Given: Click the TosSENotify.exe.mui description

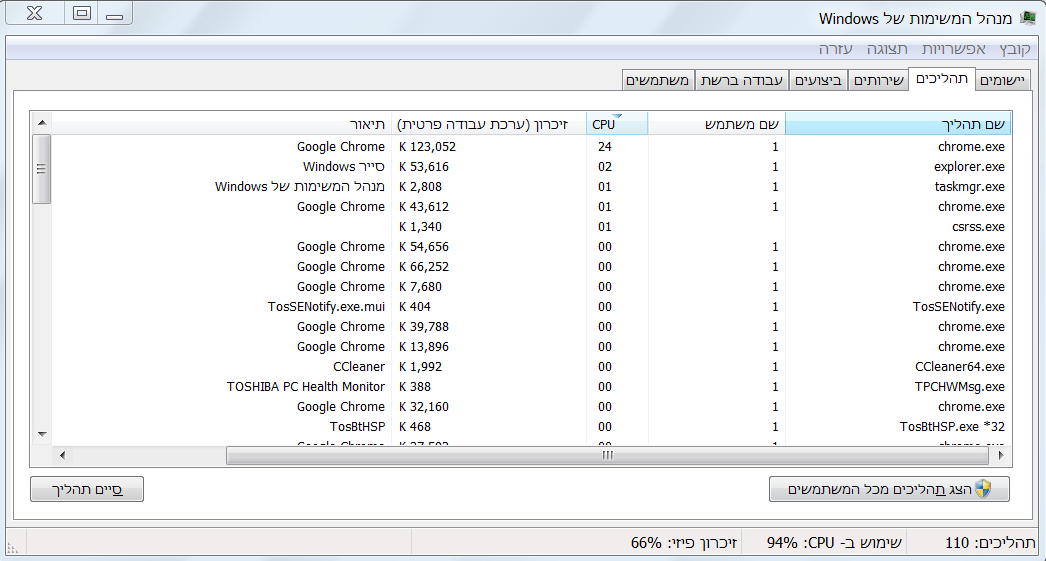Looking at the screenshot, I should tap(326, 307).
